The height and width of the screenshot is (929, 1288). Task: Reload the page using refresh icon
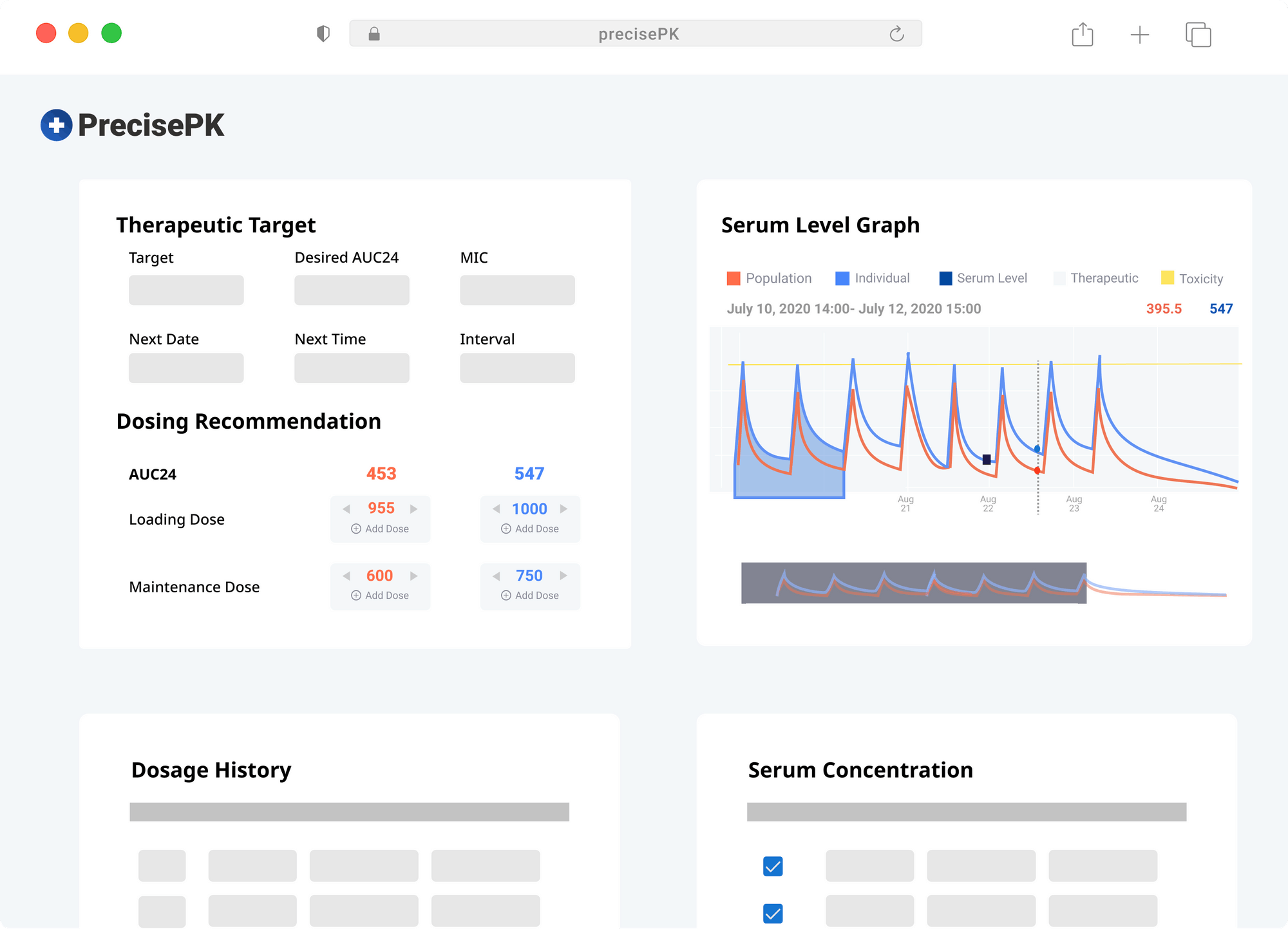coord(896,33)
